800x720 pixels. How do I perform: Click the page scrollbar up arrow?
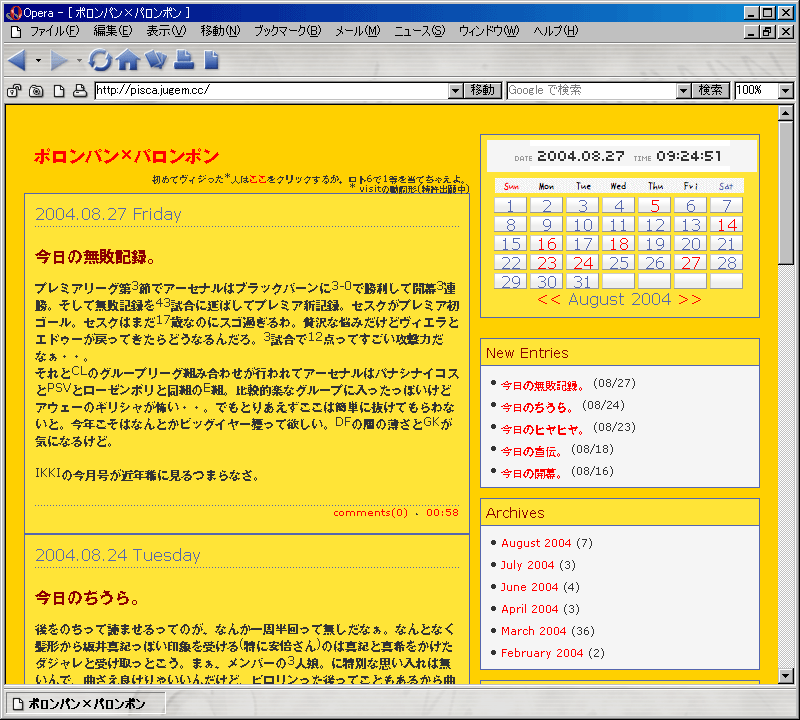click(786, 113)
